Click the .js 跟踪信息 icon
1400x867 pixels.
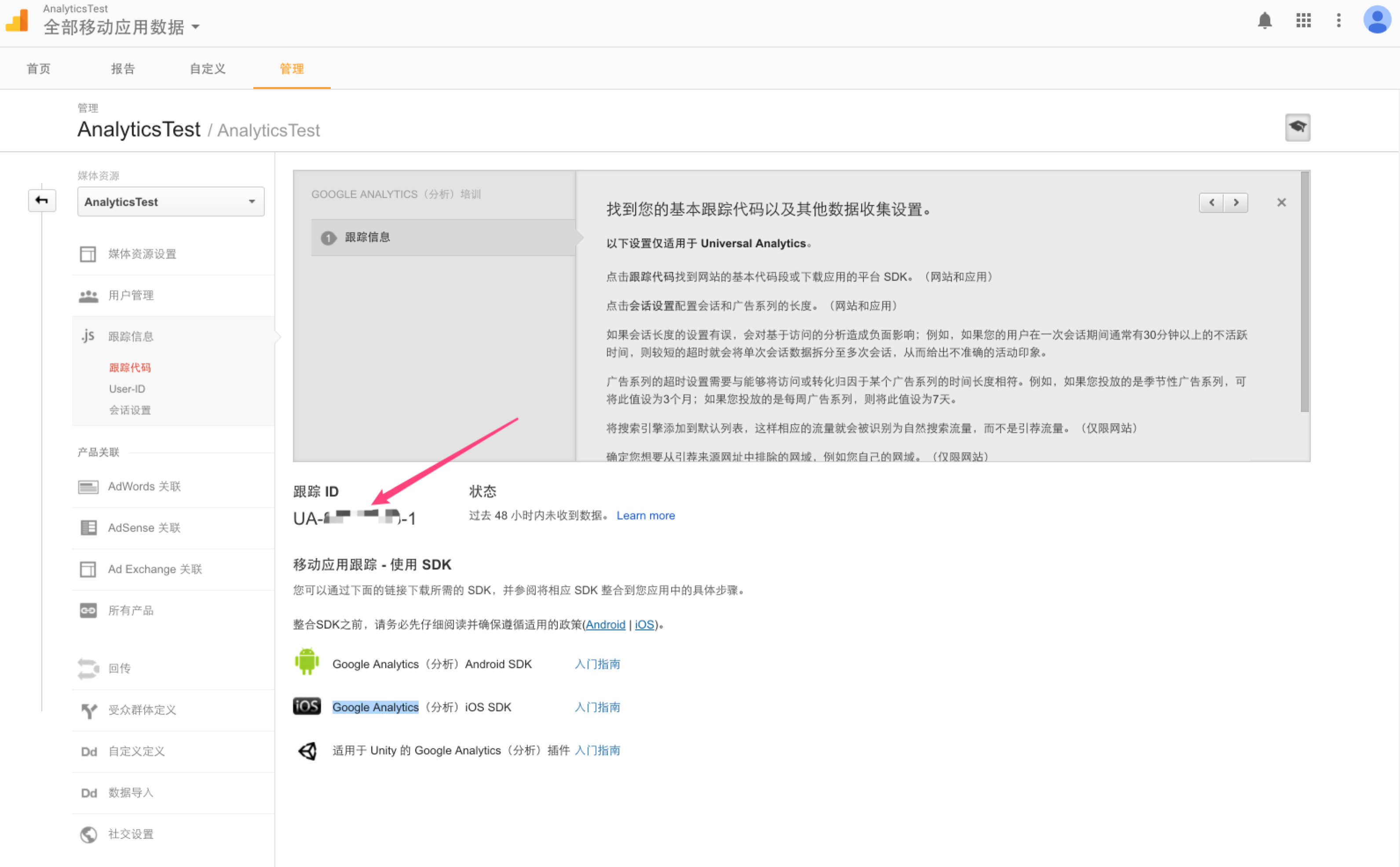(x=88, y=336)
